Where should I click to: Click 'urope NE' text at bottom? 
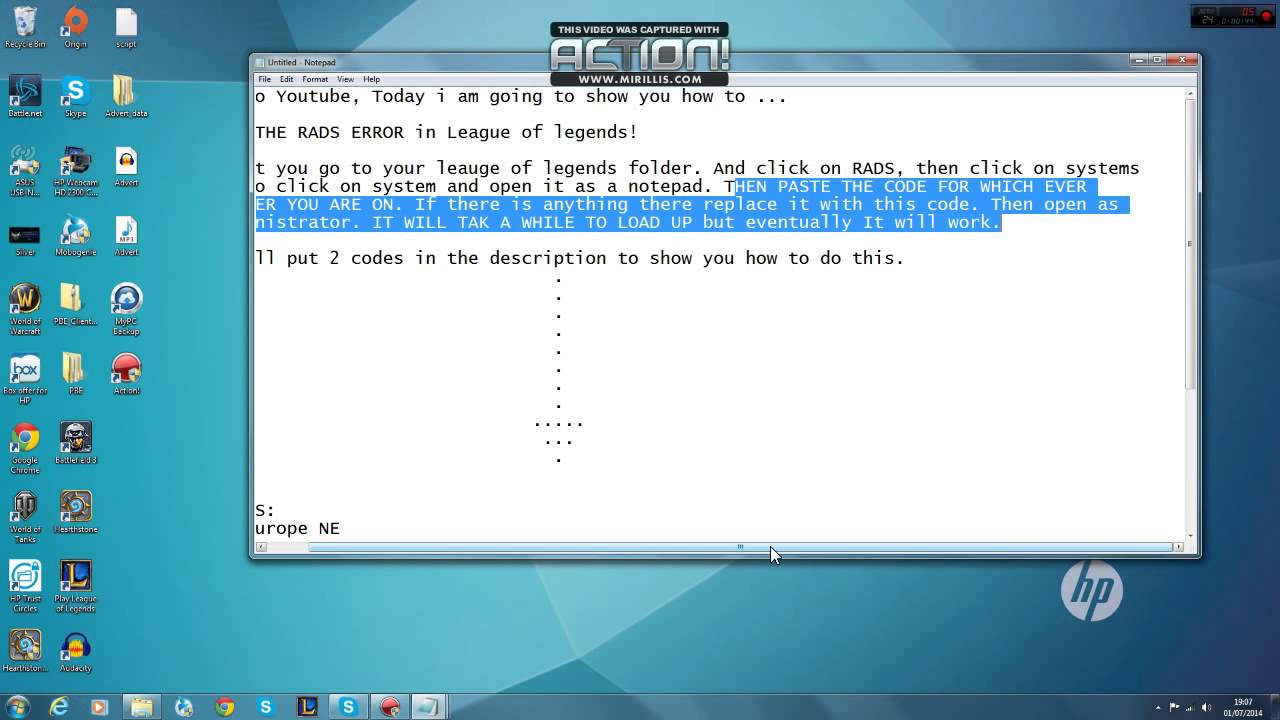tap(297, 529)
